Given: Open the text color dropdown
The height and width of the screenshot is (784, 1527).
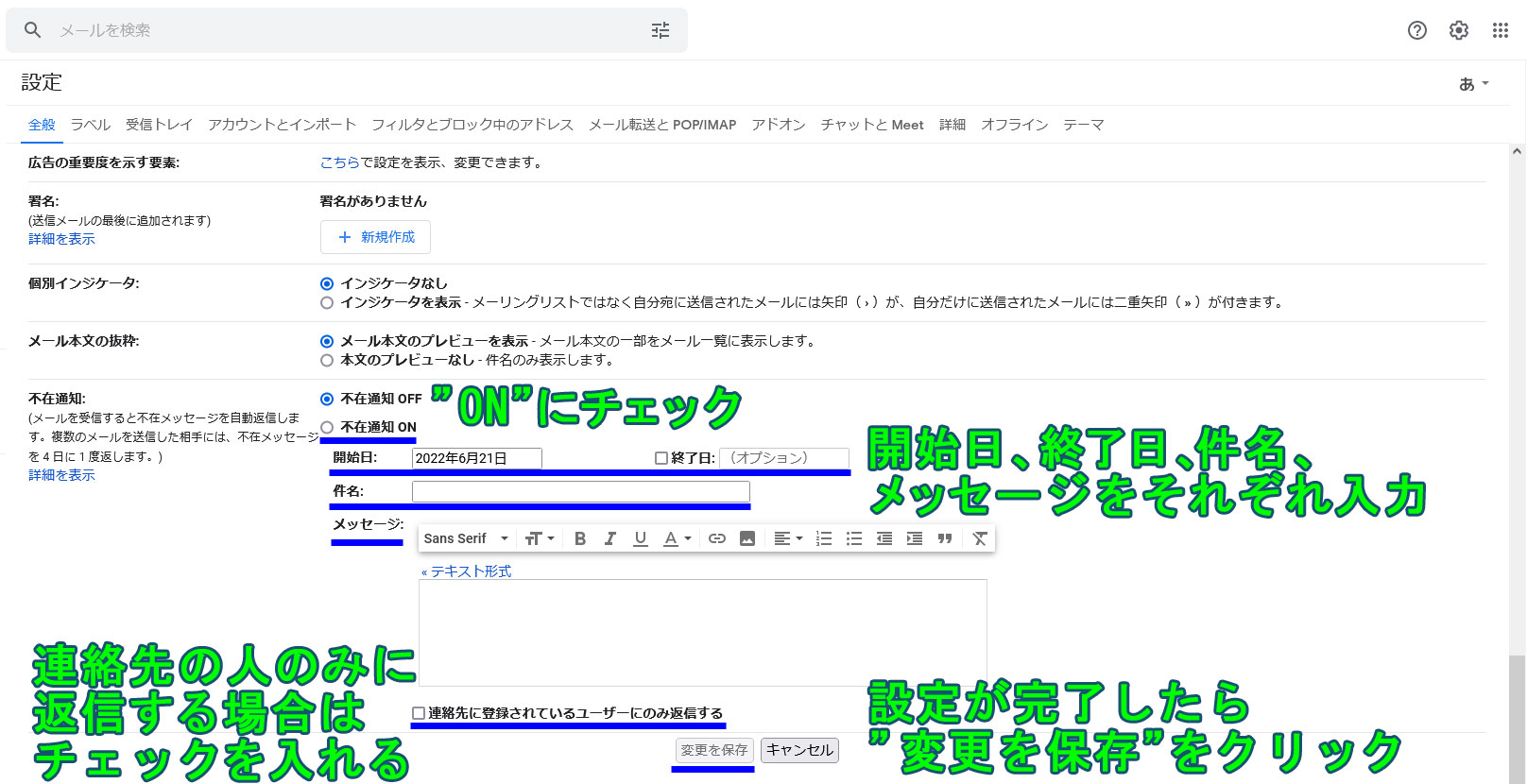Looking at the screenshot, I should click(x=677, y=538).
